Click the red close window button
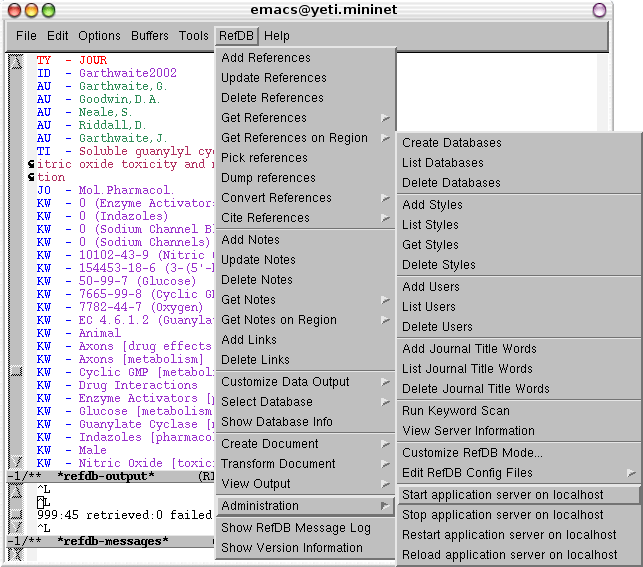The image size is (643, 567). 13,10
